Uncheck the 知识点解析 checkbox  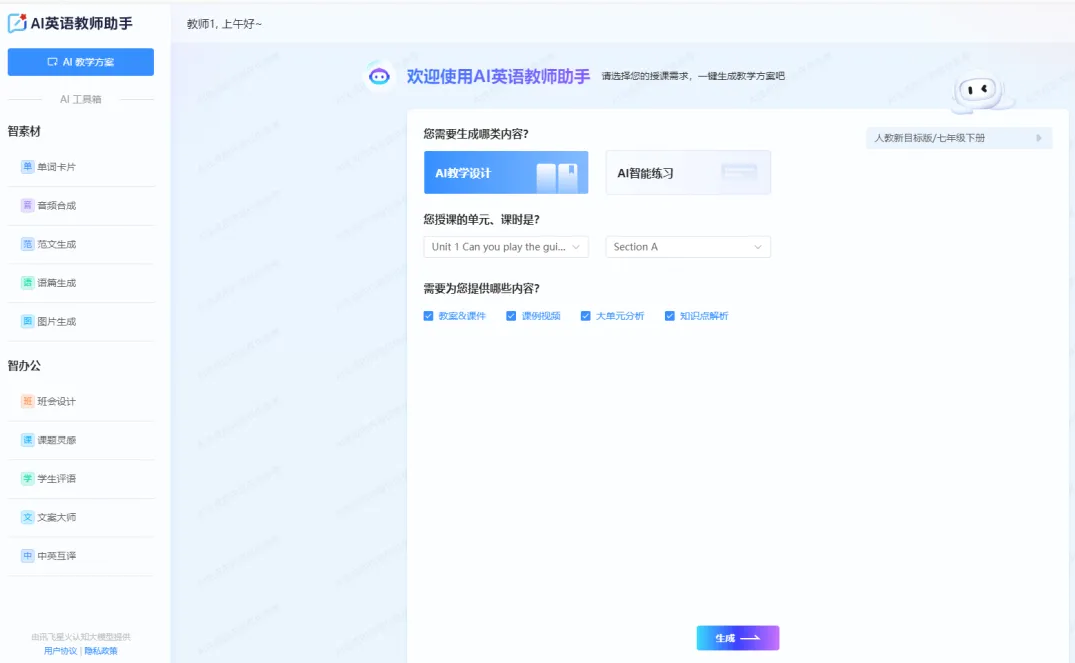(x=670, y=316)
